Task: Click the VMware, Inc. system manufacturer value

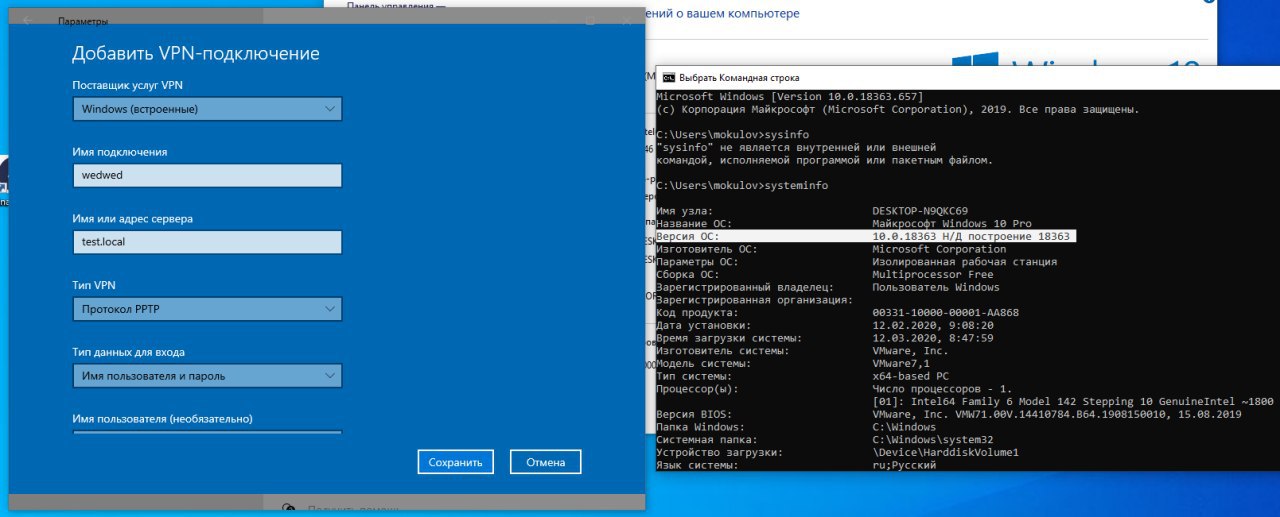Action: click(910, 351)
